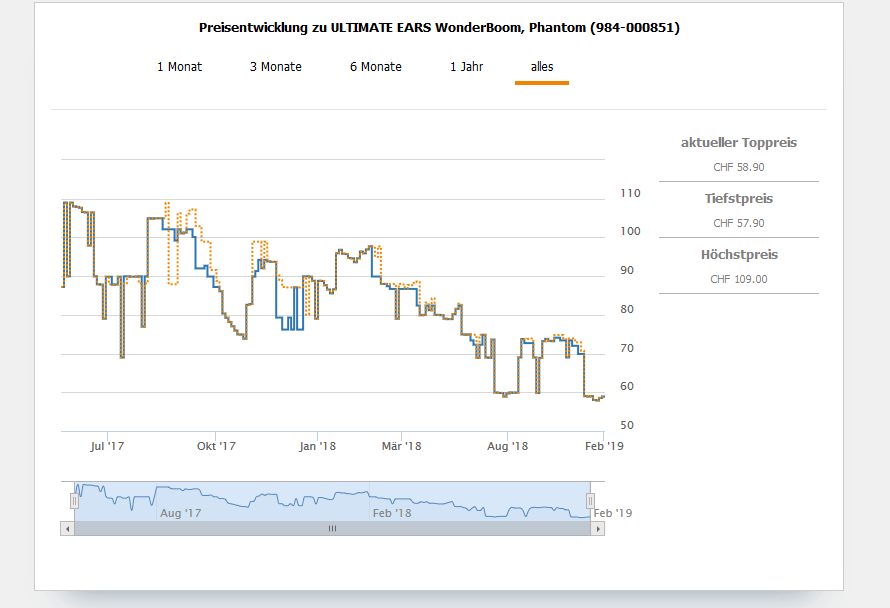Screen dimensions: 890x608
Task: Click the right navigator range handle
Action: 590,500
